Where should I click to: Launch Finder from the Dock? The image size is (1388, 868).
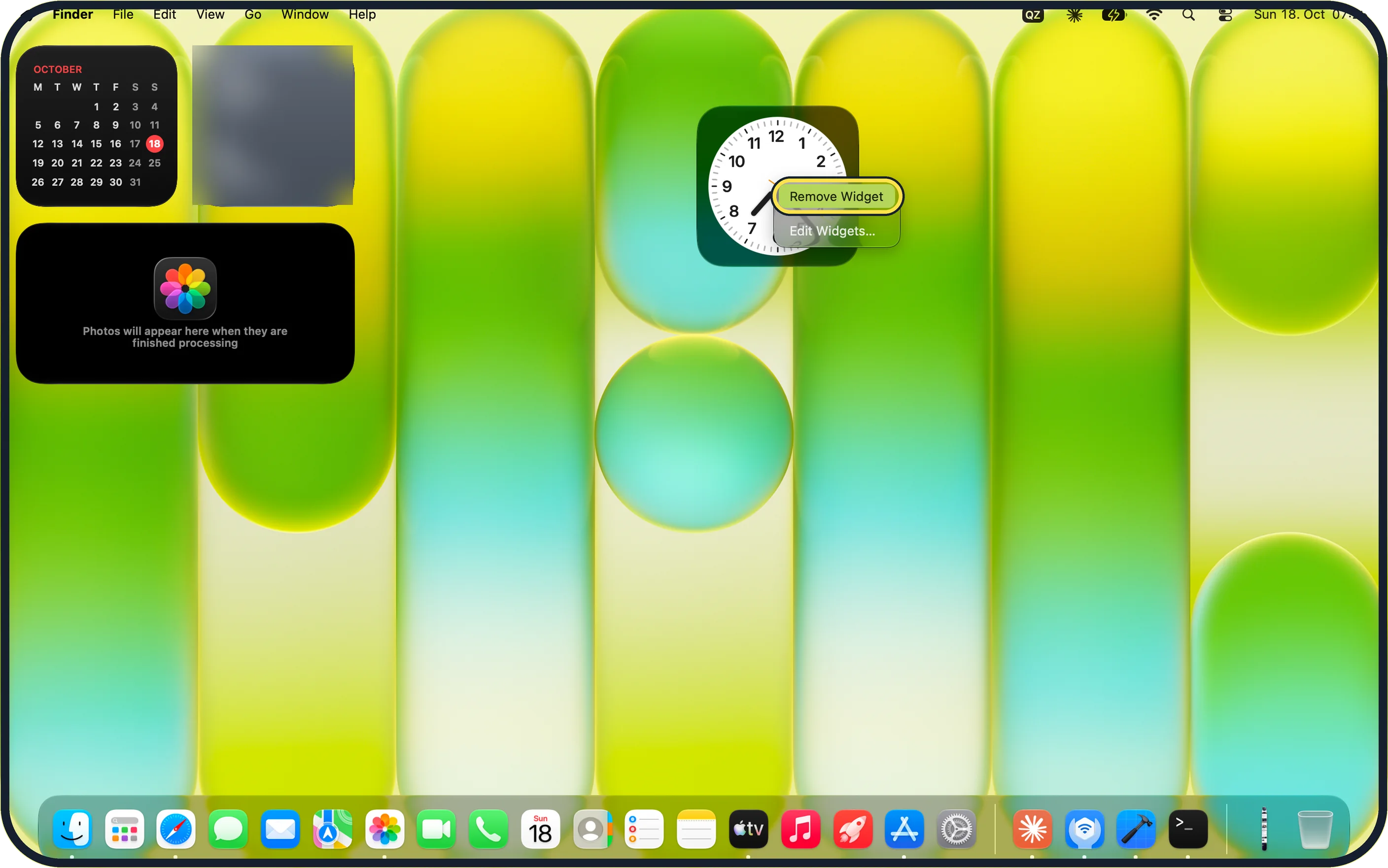coord(72,829)
